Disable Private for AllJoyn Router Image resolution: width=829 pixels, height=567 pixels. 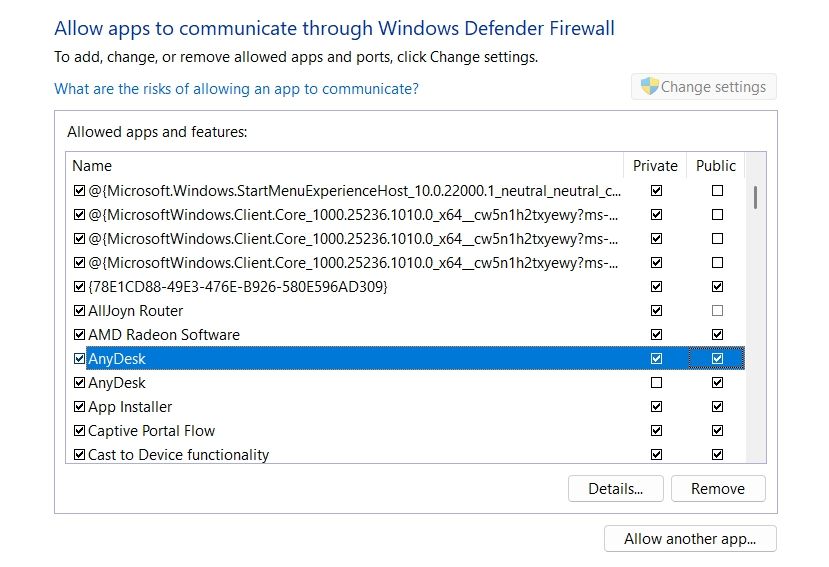[656, 310]
